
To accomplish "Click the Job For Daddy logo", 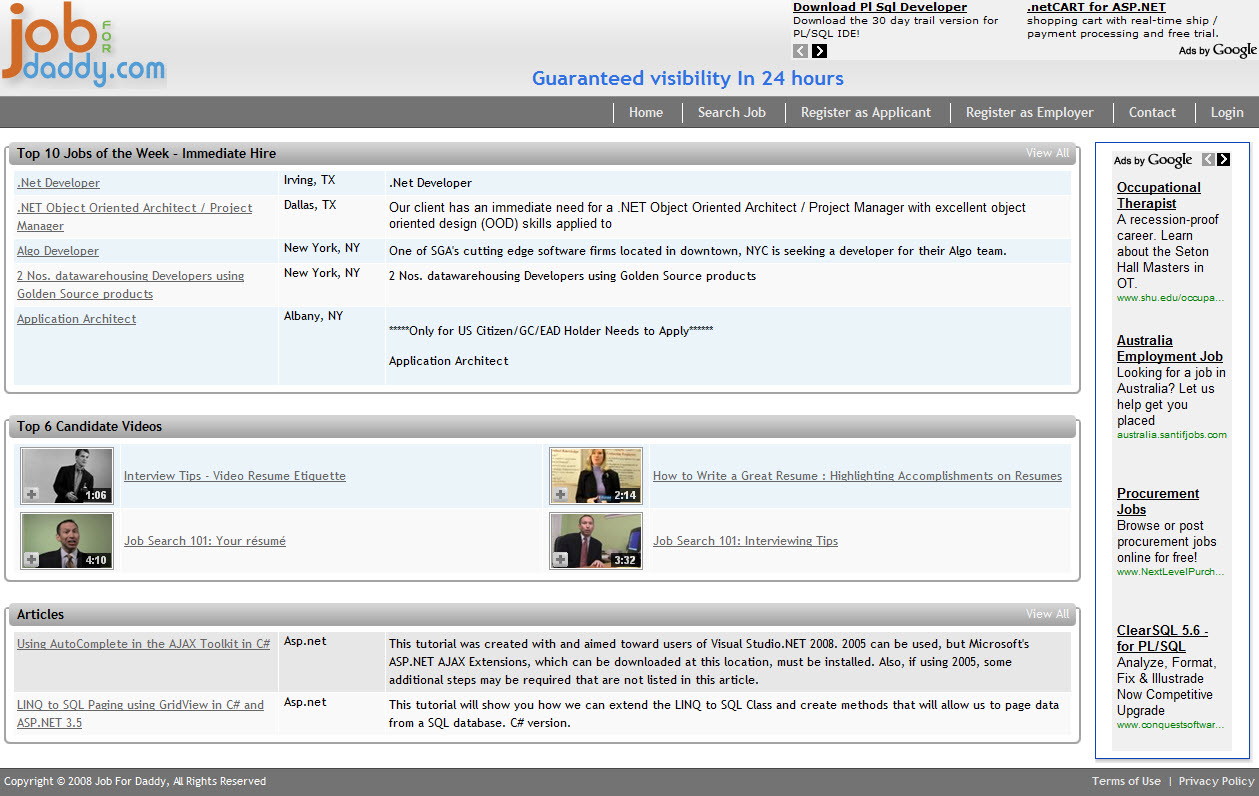I will pyautogui.click(x=84, y=47).
